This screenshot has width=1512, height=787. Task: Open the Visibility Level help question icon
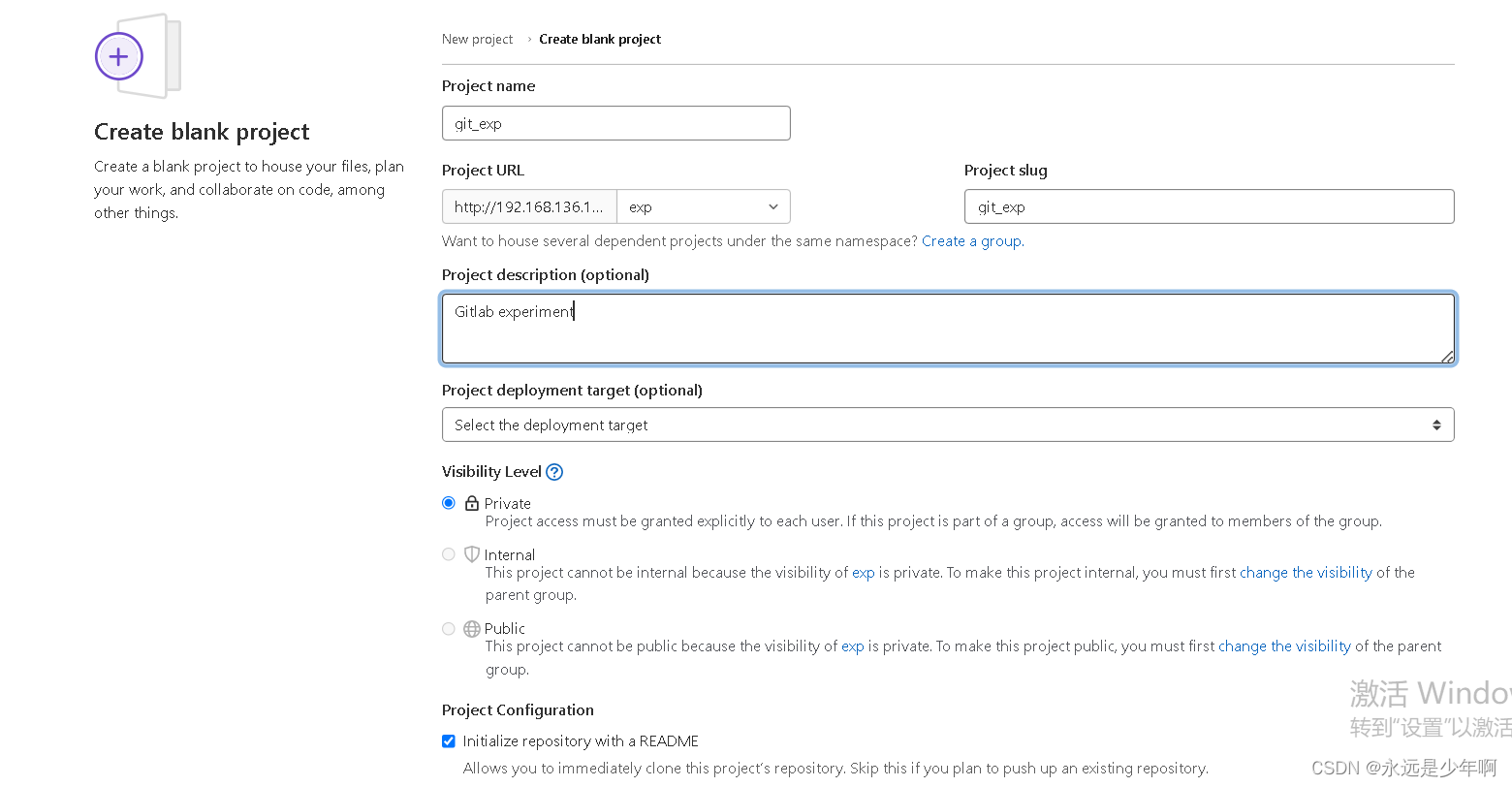click(554, 472)
